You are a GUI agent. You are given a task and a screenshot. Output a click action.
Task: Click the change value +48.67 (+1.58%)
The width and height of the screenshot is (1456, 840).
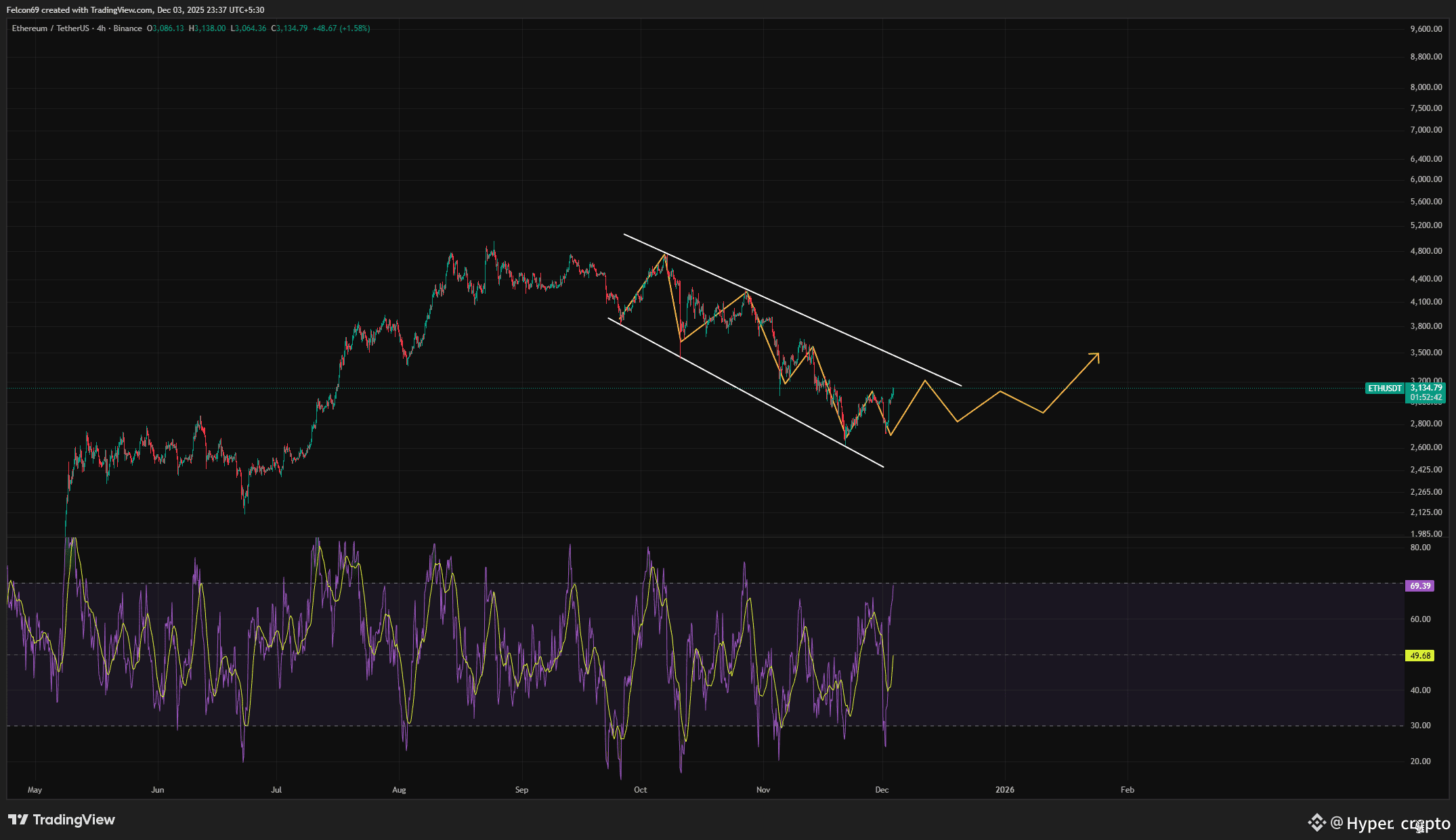(341, 28)
